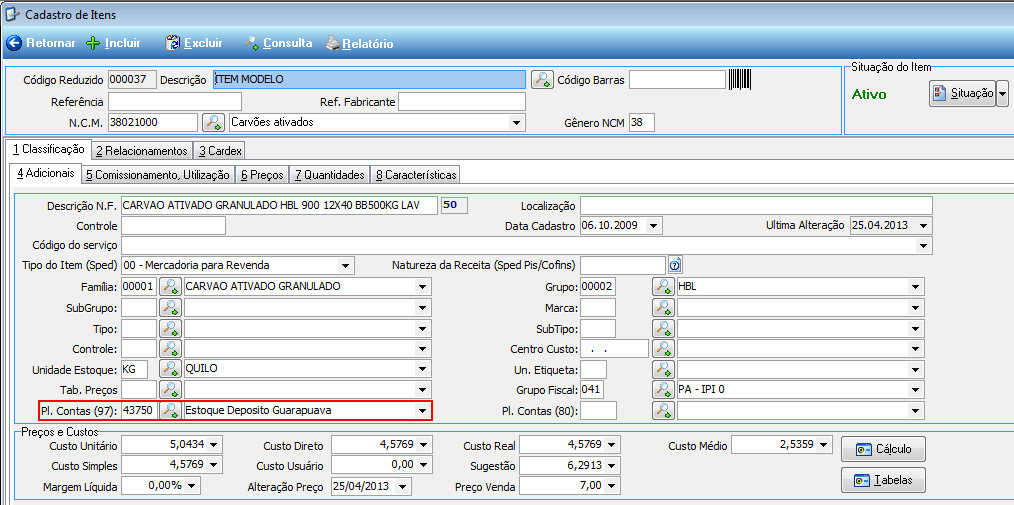Screen dimensions: 1014x505
Task: Click the Custo Médio value field
Action: (781, 445)
